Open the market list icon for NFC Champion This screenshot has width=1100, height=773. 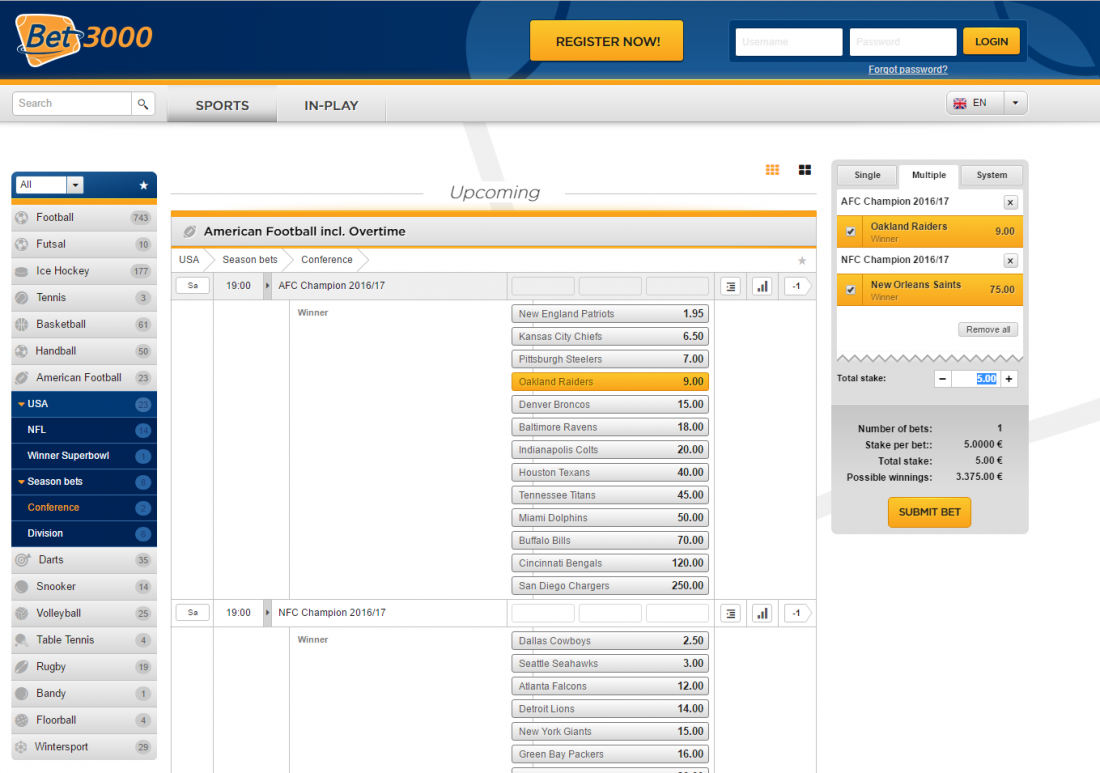[731, 614]
